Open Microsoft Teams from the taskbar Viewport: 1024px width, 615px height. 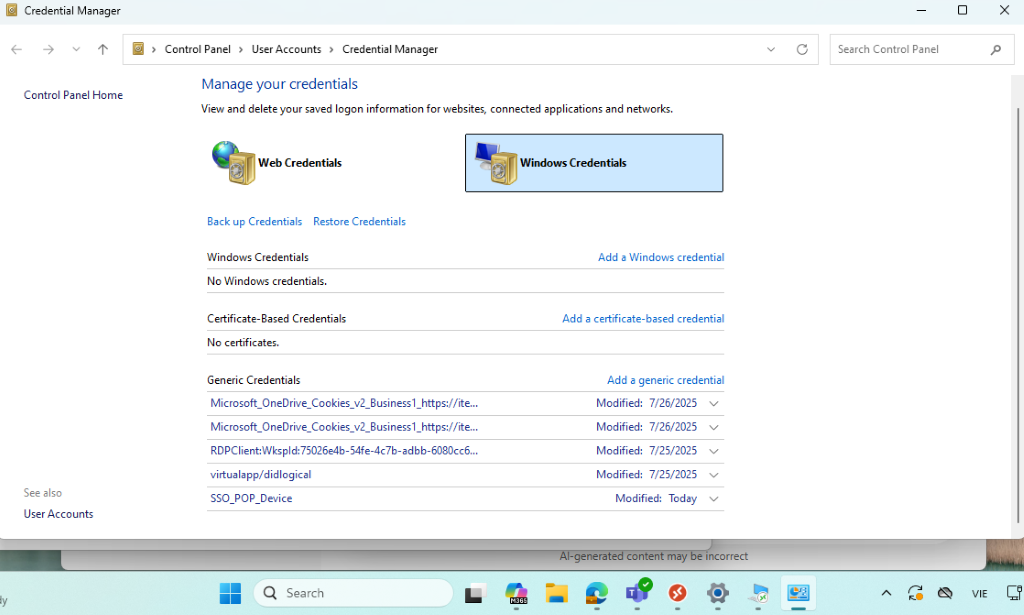point(637,592)
